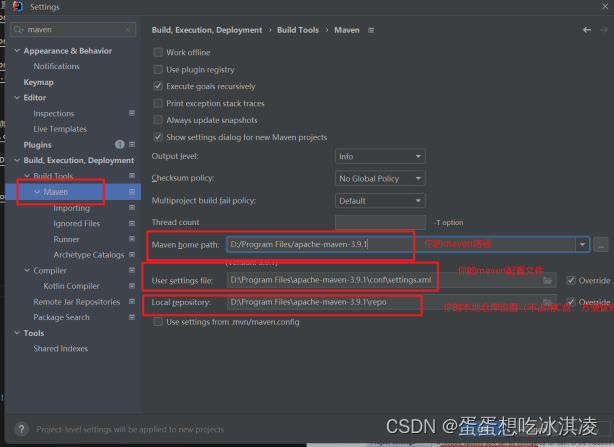The height and width of the screenshot is (447, 614).
Task: Click in the User settings file field
Action: 391,280
